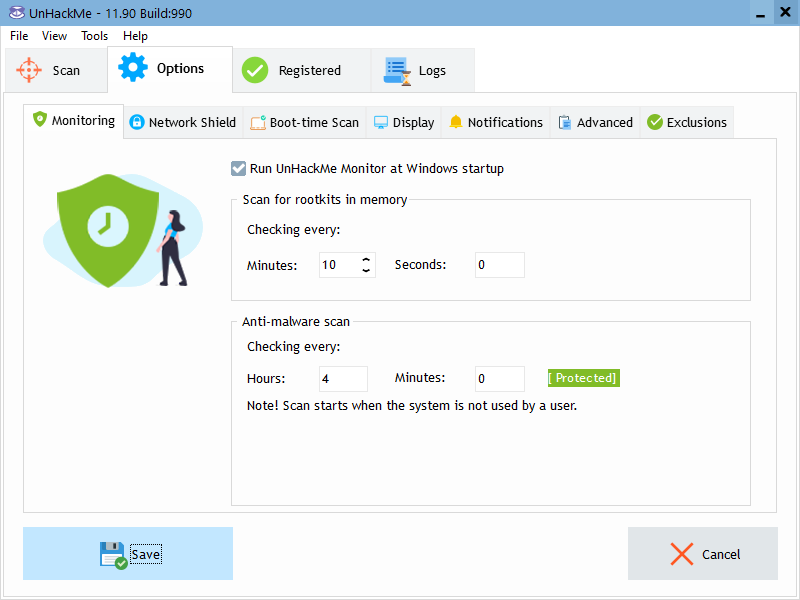Open the Tools menu
Viewport: 800px width, 600px height.
(x=94, y=36)
